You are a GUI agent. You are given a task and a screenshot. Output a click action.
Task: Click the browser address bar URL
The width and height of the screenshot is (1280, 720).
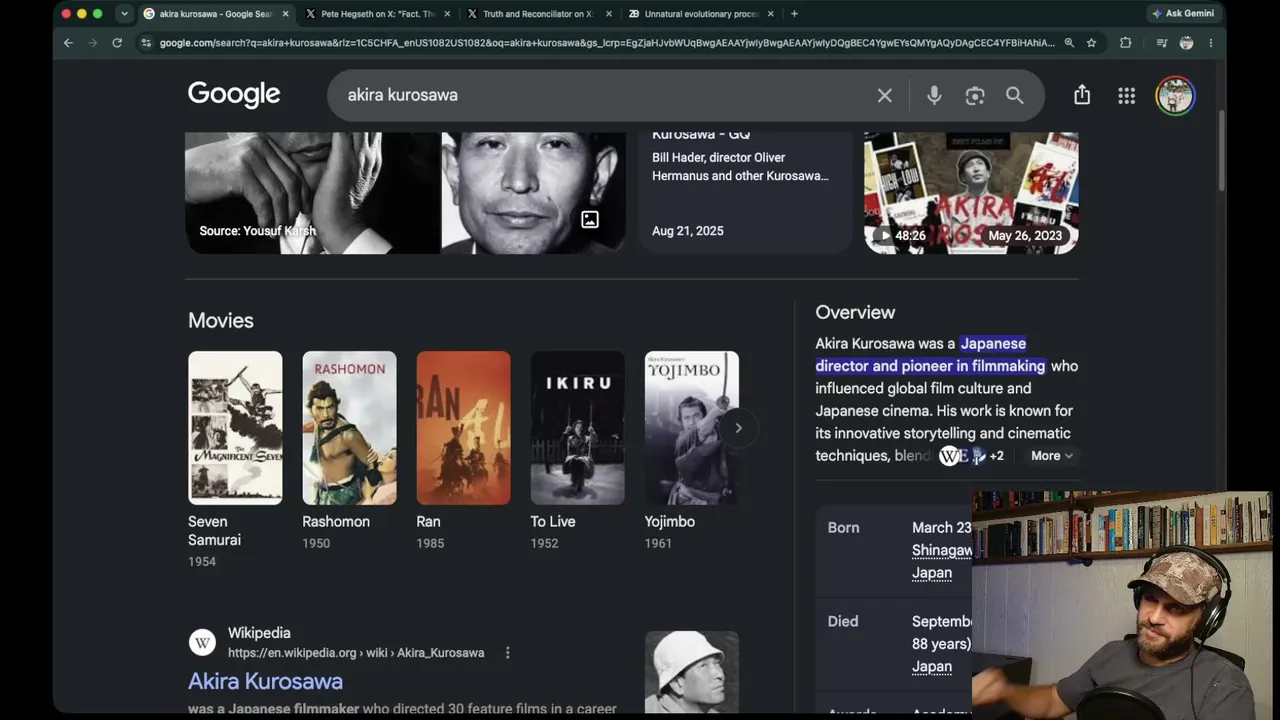tap(607, 43)
